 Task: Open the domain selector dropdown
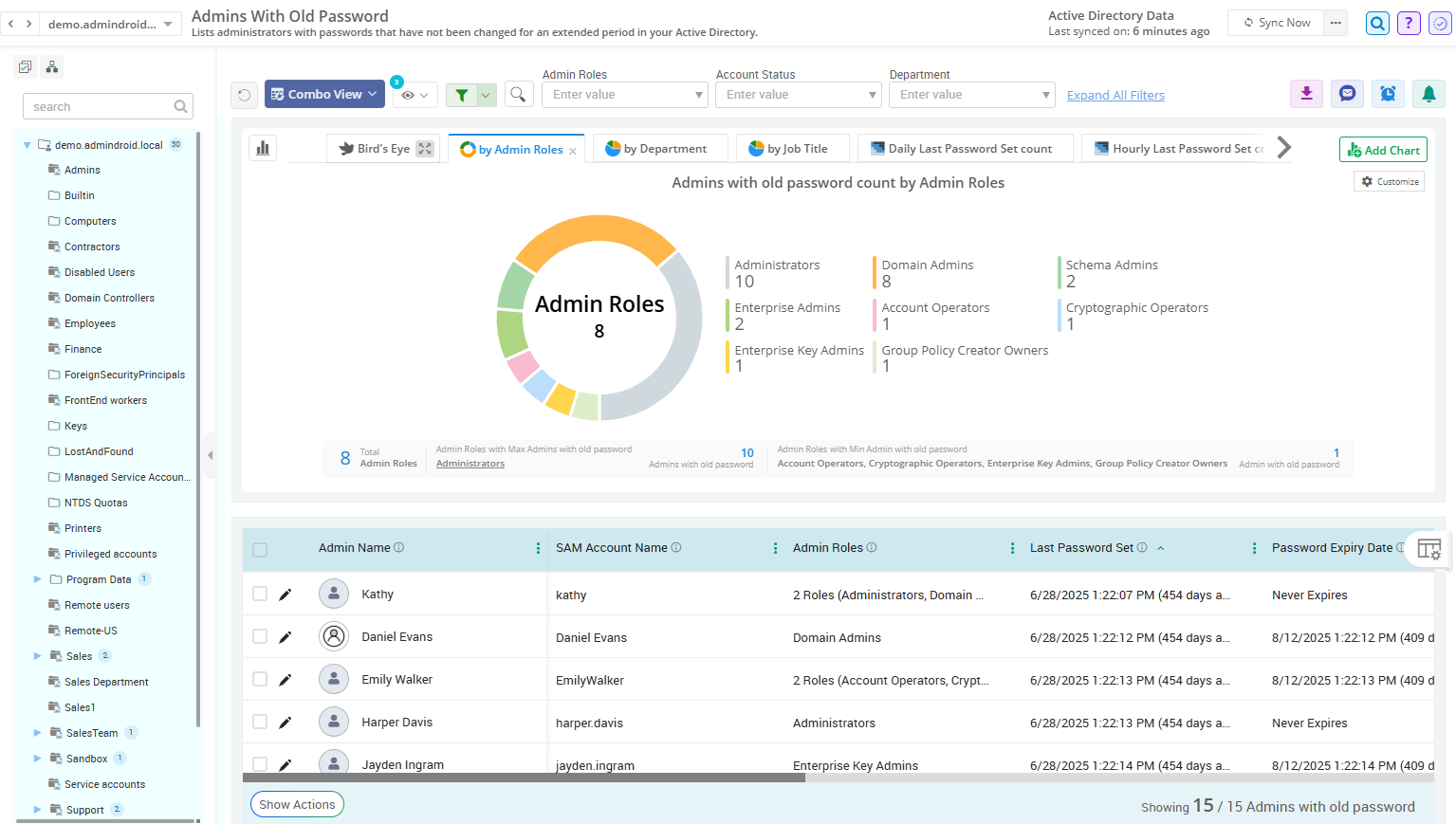coord(110,24)
